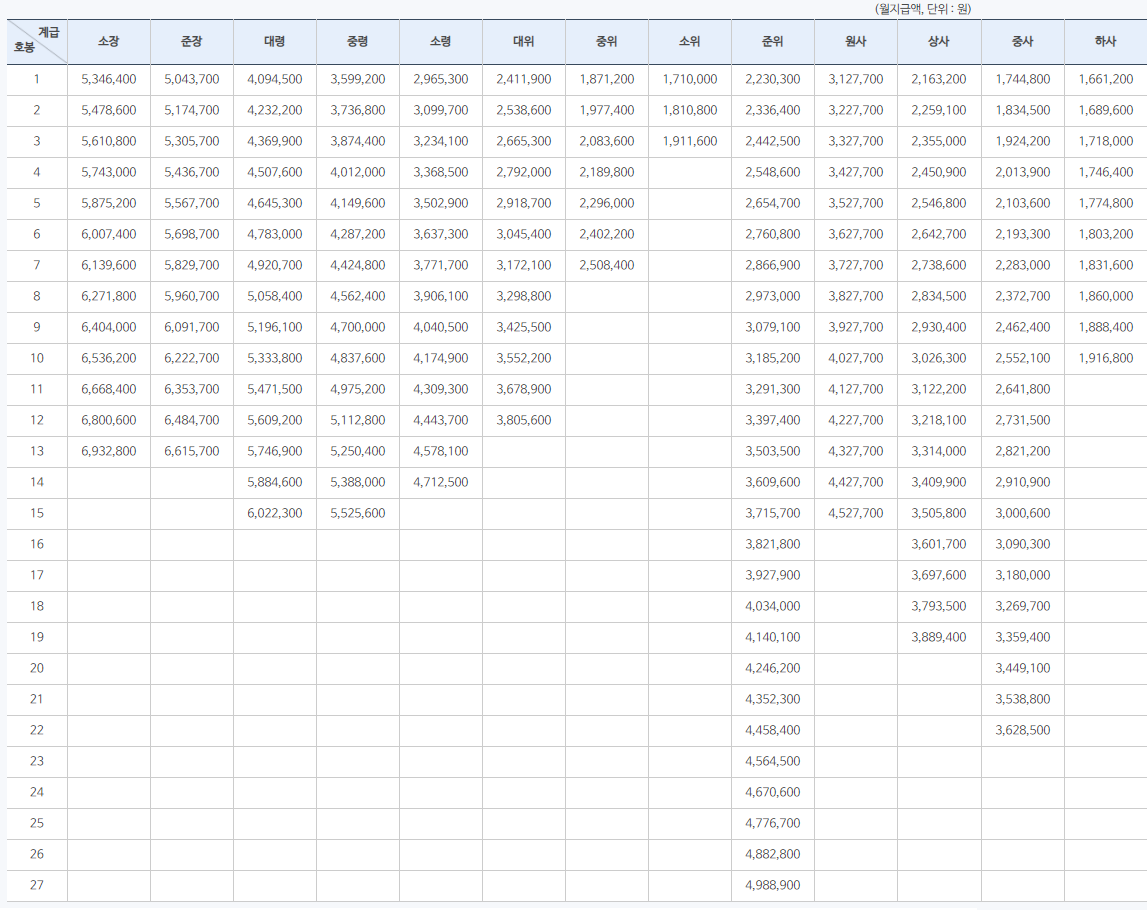1148x912 pixels.
Task: Click the 중사 value 3,000,600
Action: point(1023,513)
